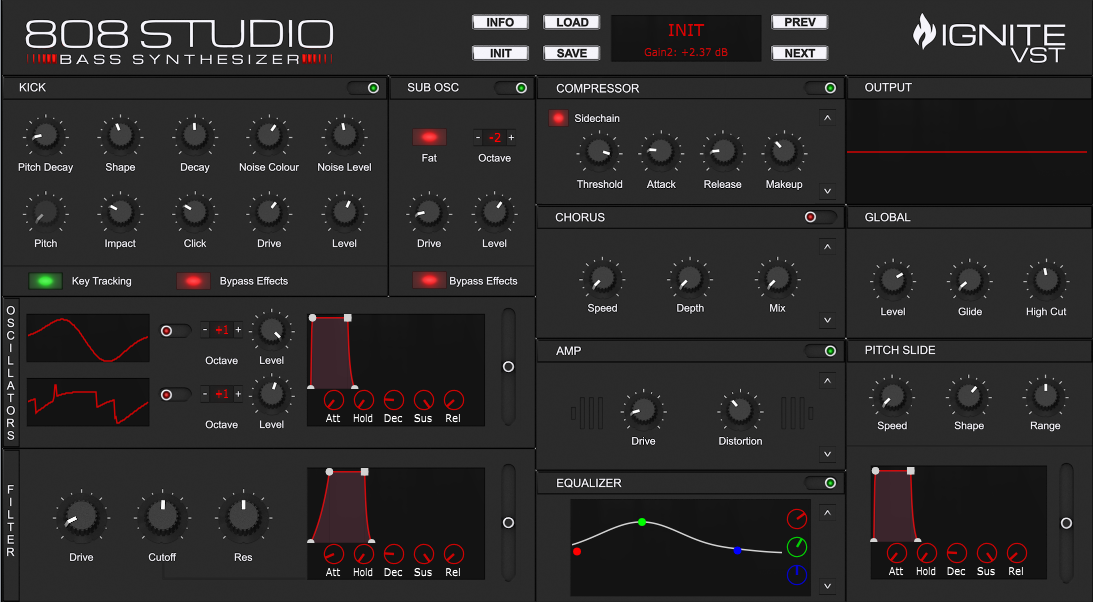1093x602 pixels.
Task: Increase the Sub Osc octave with plus
Action: 511,137
